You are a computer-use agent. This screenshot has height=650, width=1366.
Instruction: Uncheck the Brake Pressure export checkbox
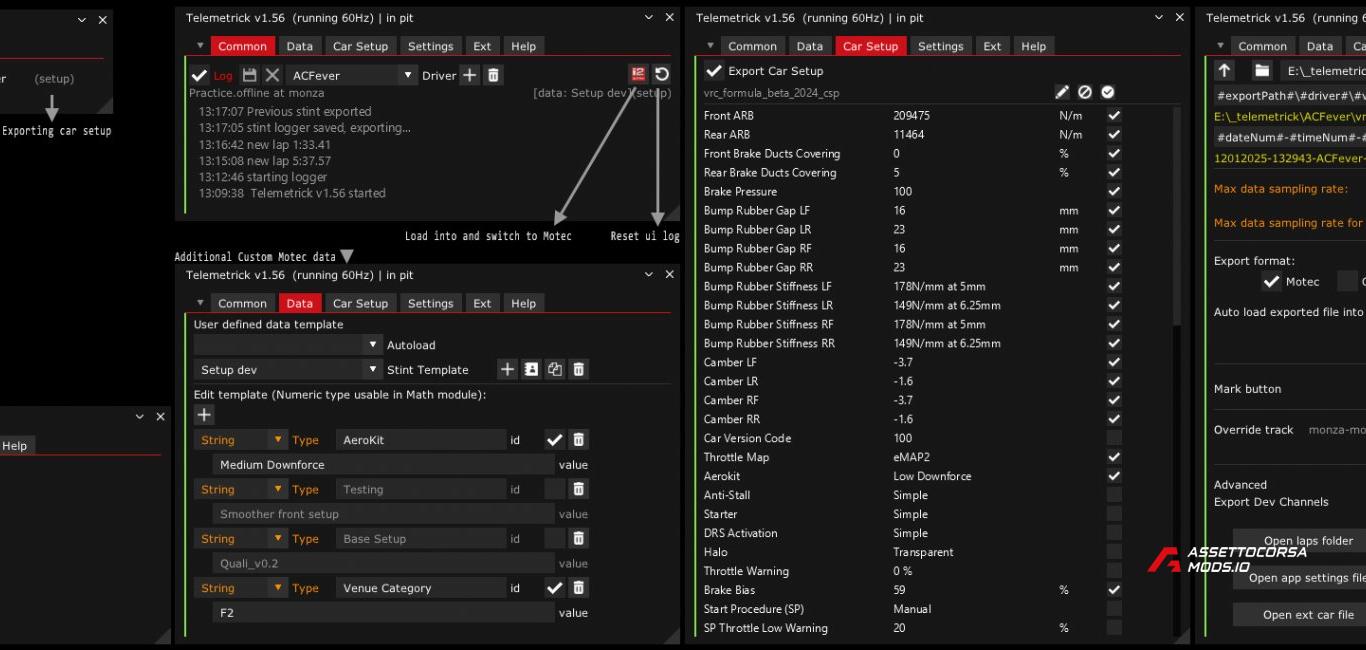tap(1114, 191)
